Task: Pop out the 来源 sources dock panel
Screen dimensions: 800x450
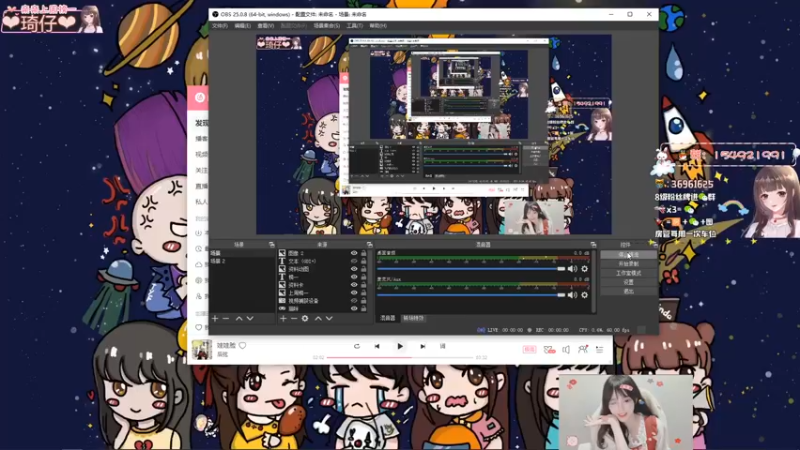Action: point(369,245)
